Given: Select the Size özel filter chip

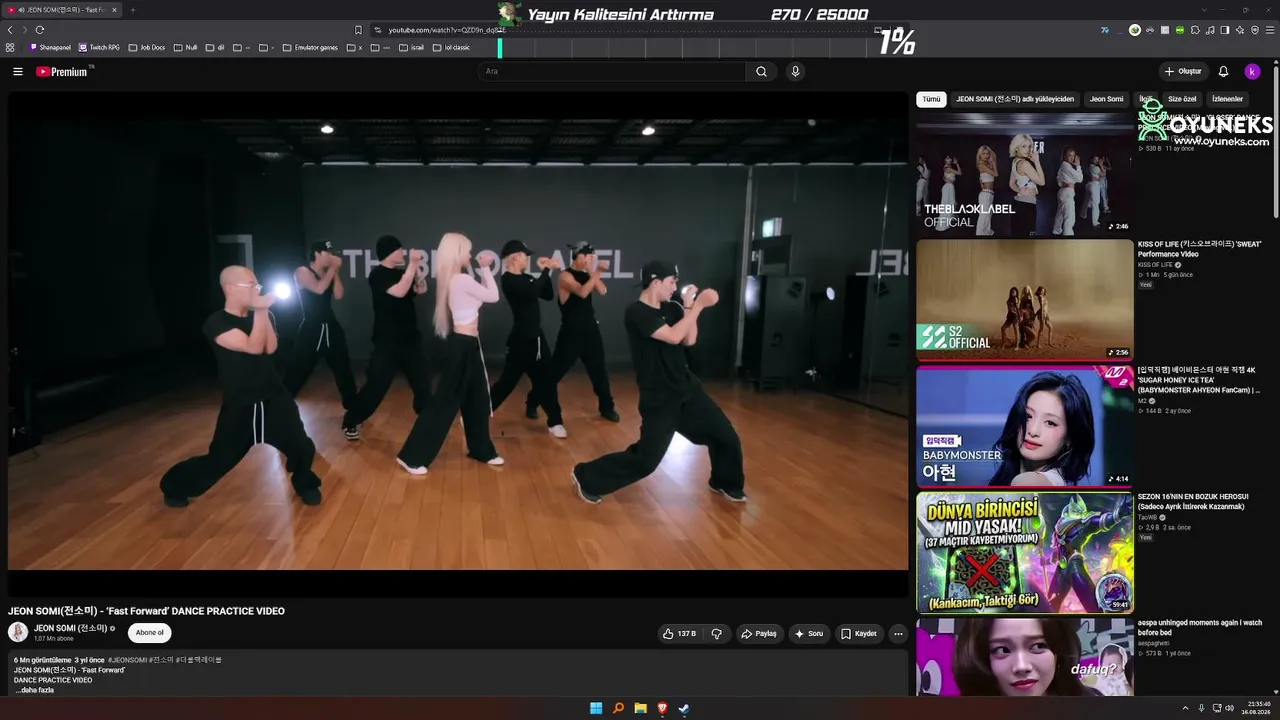Looking at the screenshot, I should [1182, 99].
